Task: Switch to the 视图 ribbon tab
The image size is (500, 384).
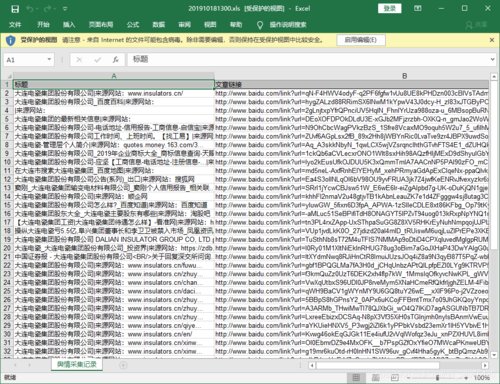Action: click(x=210, y=25)
